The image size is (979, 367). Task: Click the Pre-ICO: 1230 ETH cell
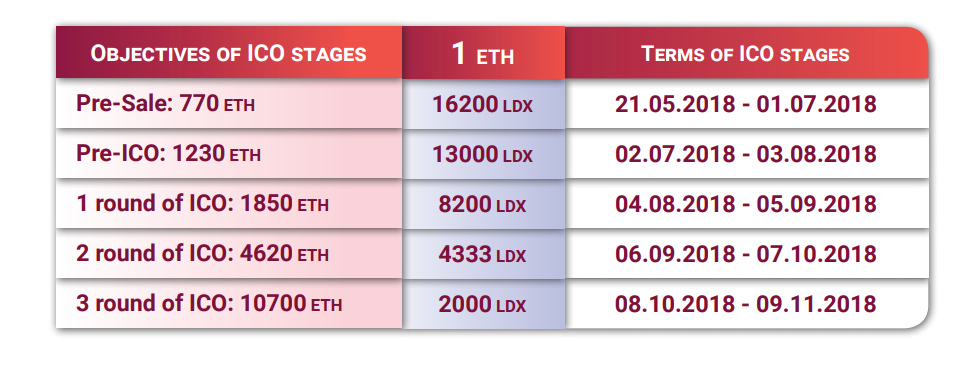(x=229, y=154)
